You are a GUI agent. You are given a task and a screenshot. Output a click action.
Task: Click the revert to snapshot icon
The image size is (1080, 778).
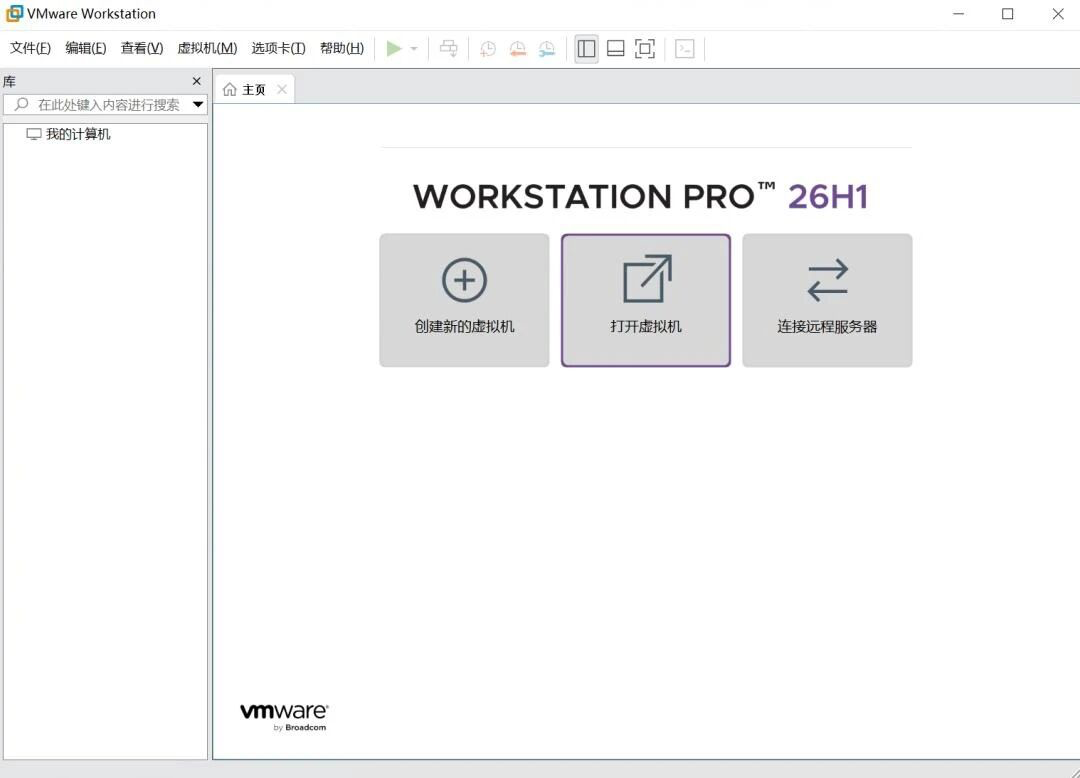[x=517, y=48]
